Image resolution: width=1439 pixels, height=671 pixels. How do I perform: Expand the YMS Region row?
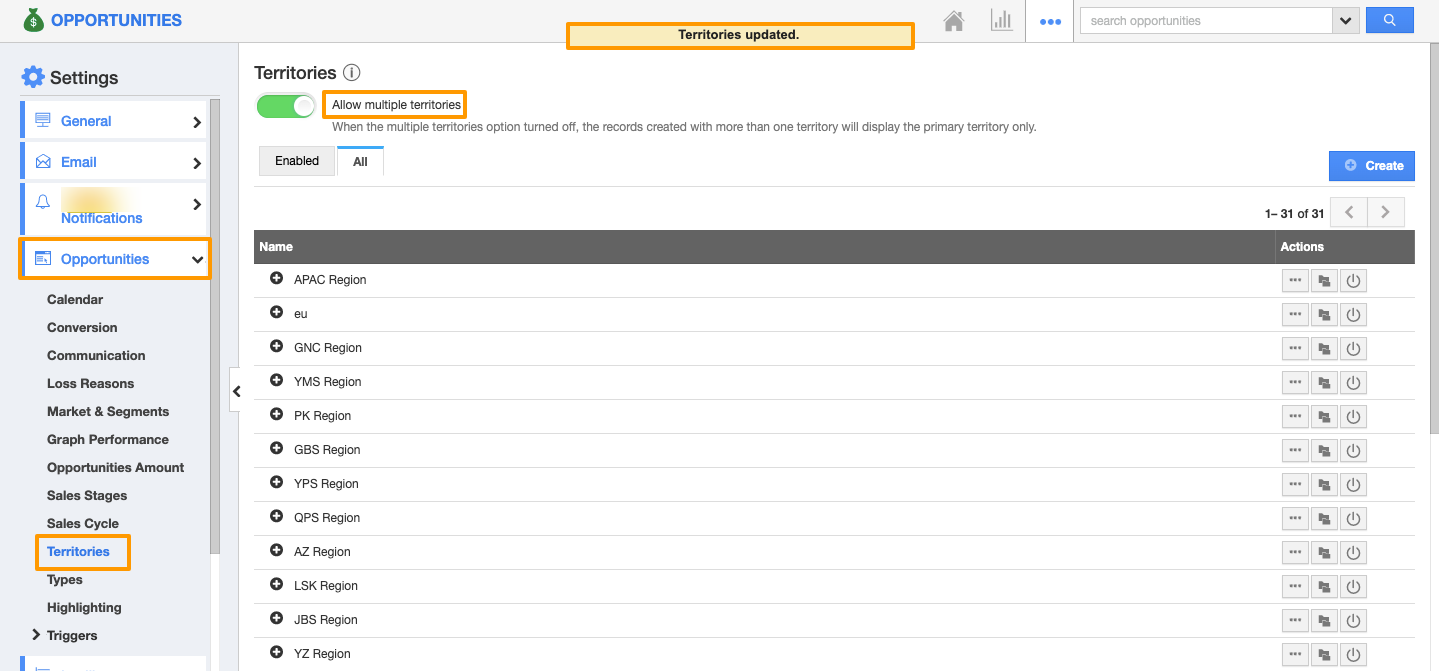click(277, 381)
